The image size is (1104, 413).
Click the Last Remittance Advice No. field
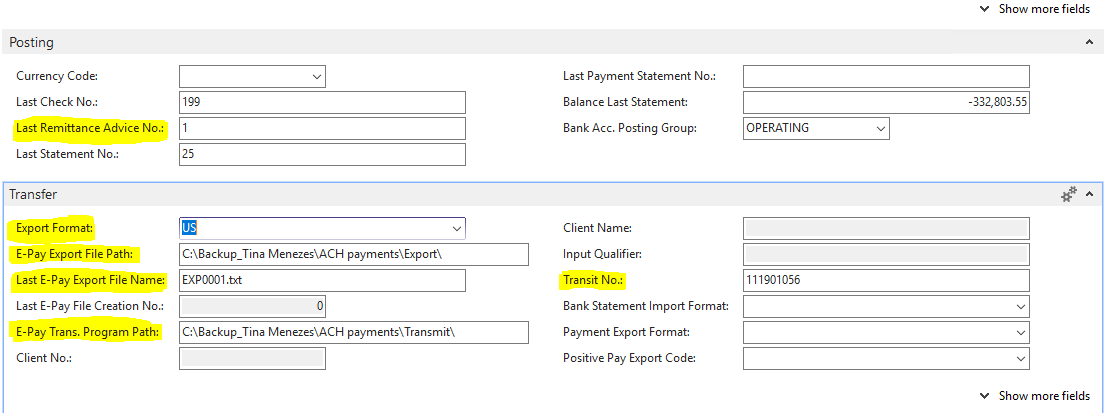click(x=322, y=128)
